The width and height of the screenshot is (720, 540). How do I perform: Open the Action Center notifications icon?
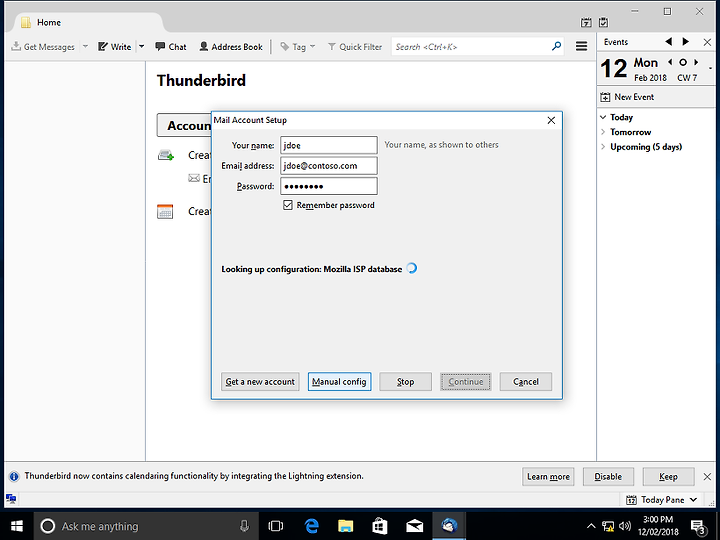click(x=698, y=527)
